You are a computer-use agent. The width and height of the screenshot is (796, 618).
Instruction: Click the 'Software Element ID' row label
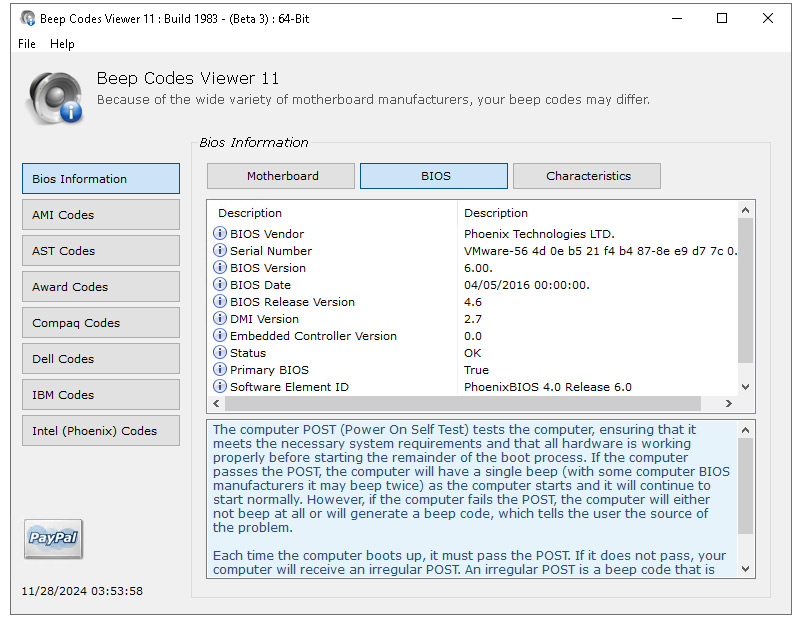tap(289, 386)
